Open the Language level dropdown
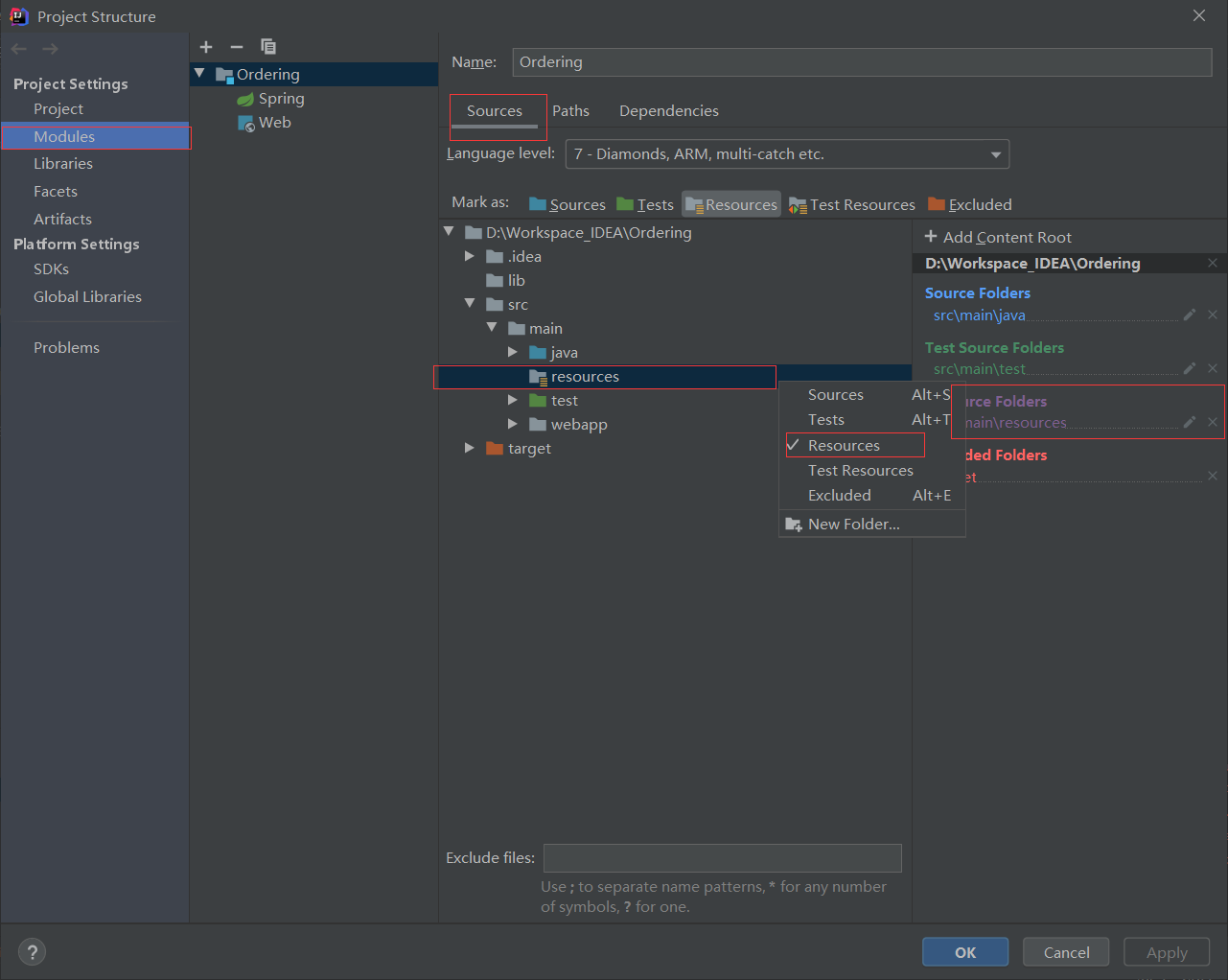The width and height of the screenshot is (1228, 980). 995,154
